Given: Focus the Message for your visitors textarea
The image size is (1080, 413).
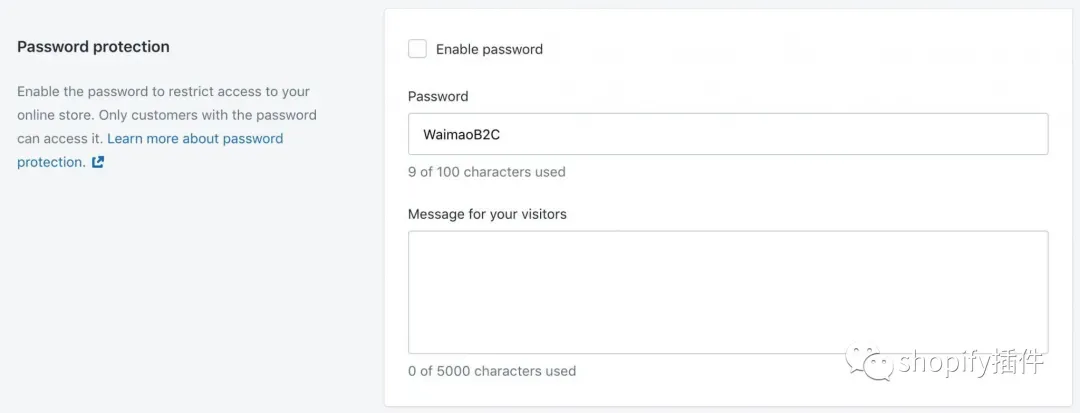Looking at the screenshot, I should pyautogui.click(x=728, y=293).
